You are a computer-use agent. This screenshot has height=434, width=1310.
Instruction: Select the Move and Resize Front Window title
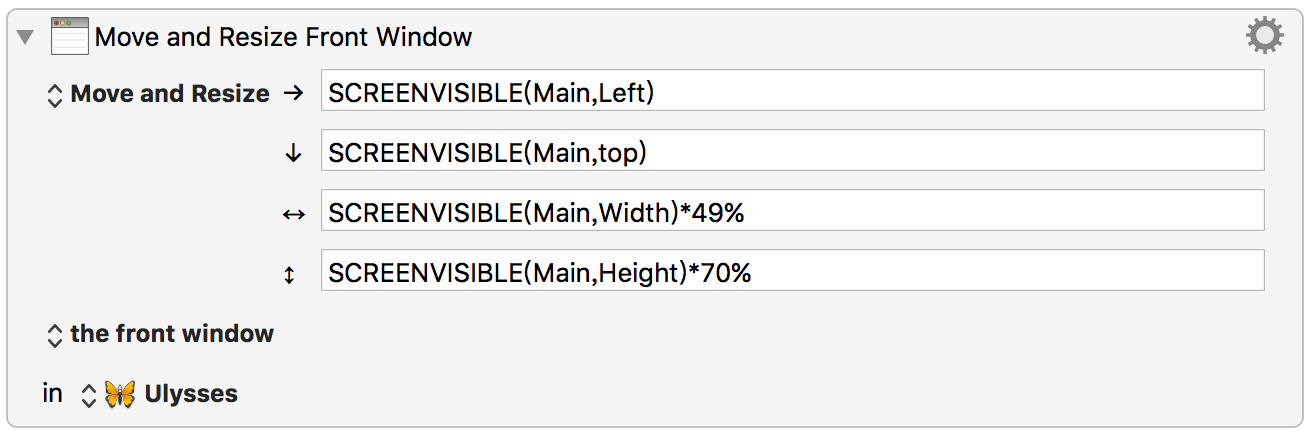tap(283, 38)
